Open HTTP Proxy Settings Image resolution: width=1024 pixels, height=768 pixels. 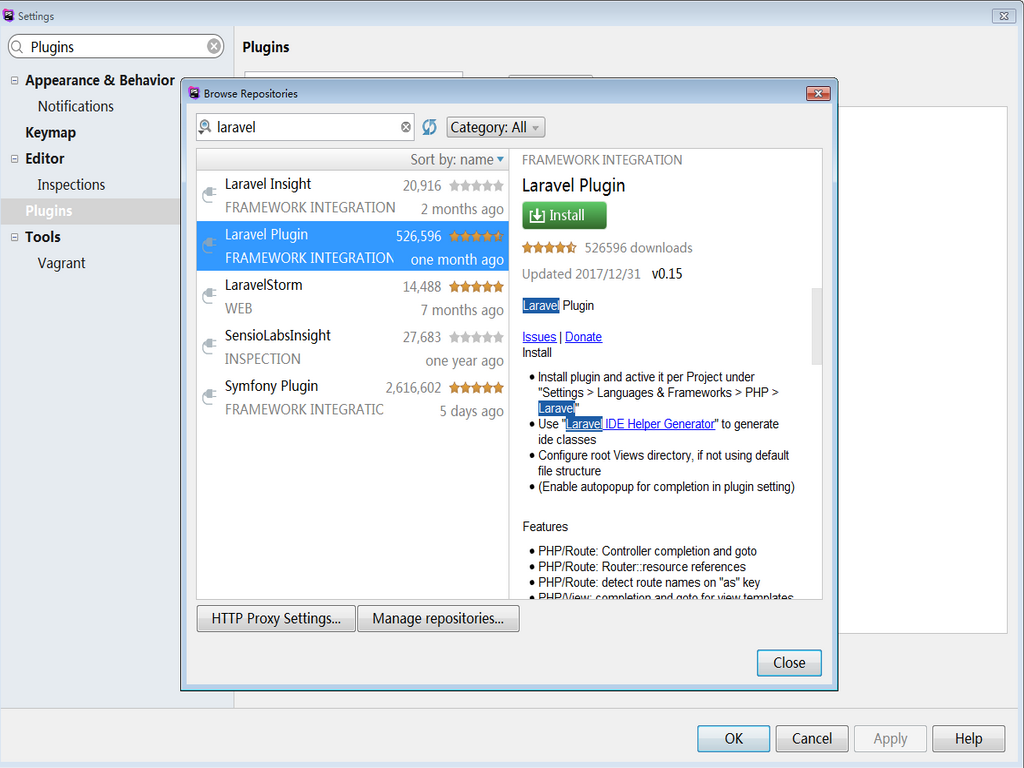coord(276,618)
